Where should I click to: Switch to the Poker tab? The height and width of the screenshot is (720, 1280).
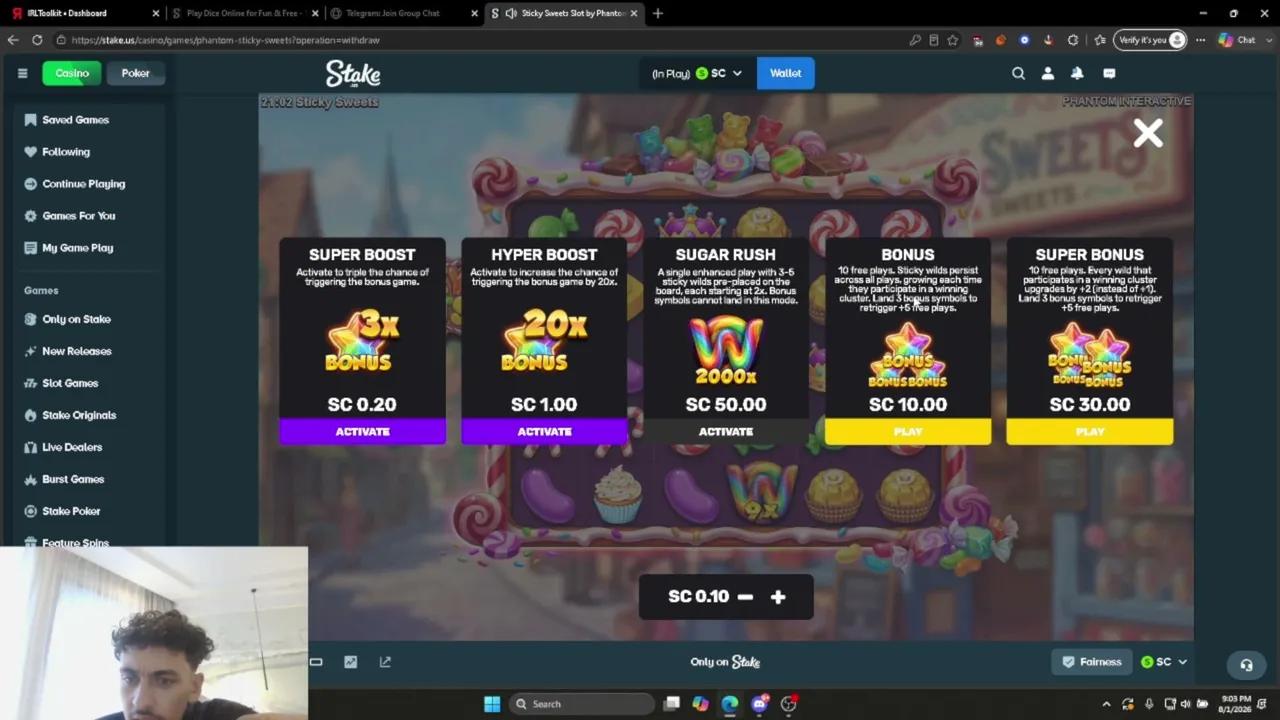(x=135, y=73)
